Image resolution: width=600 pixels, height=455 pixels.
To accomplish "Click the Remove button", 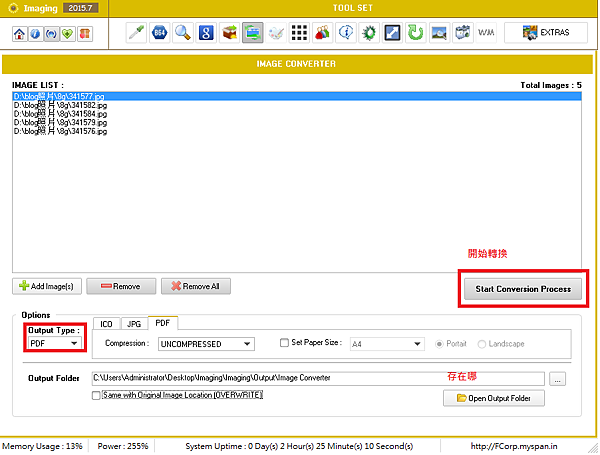I will tap(121, 287).
